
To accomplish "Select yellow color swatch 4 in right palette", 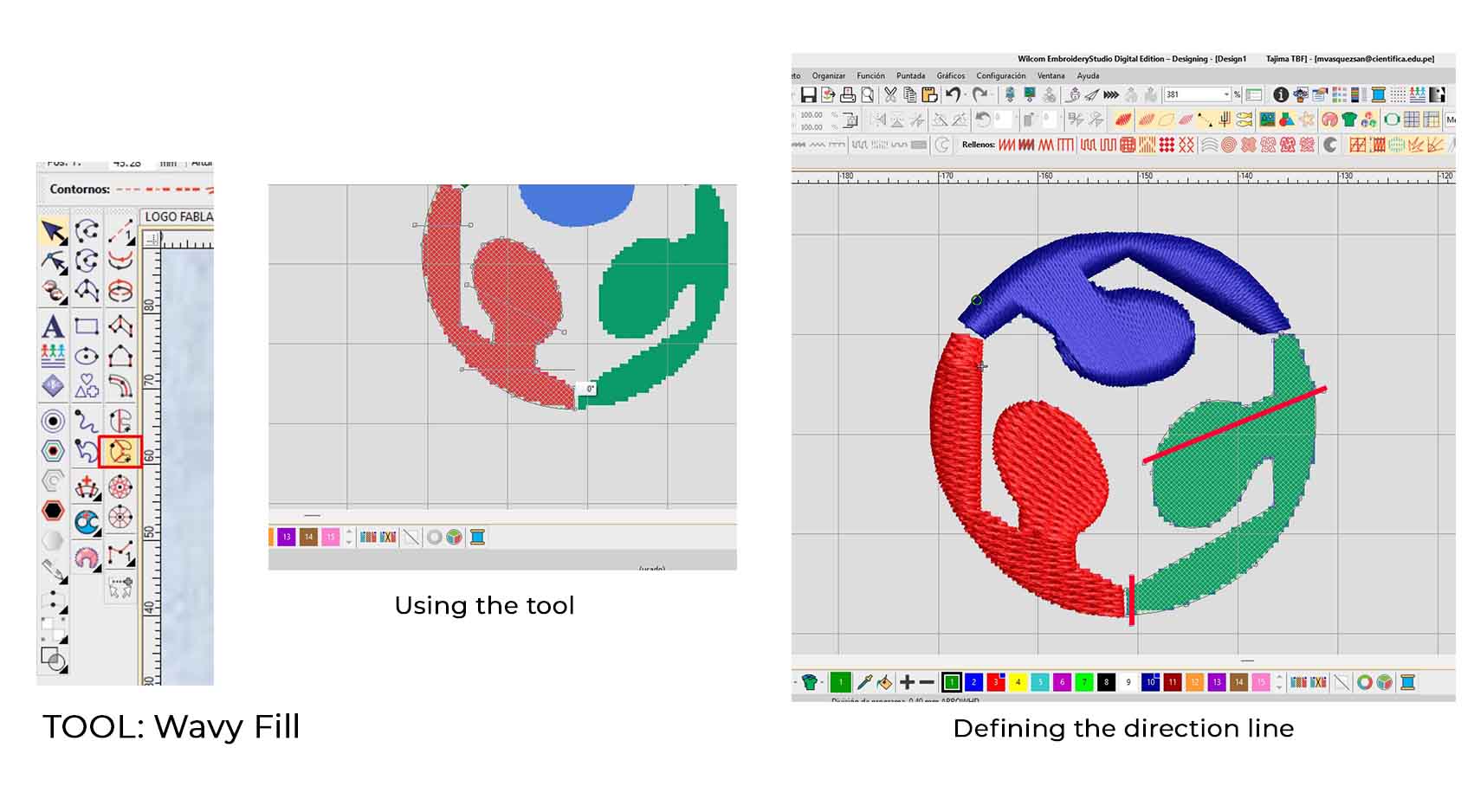I will [x=1018, y=682].
